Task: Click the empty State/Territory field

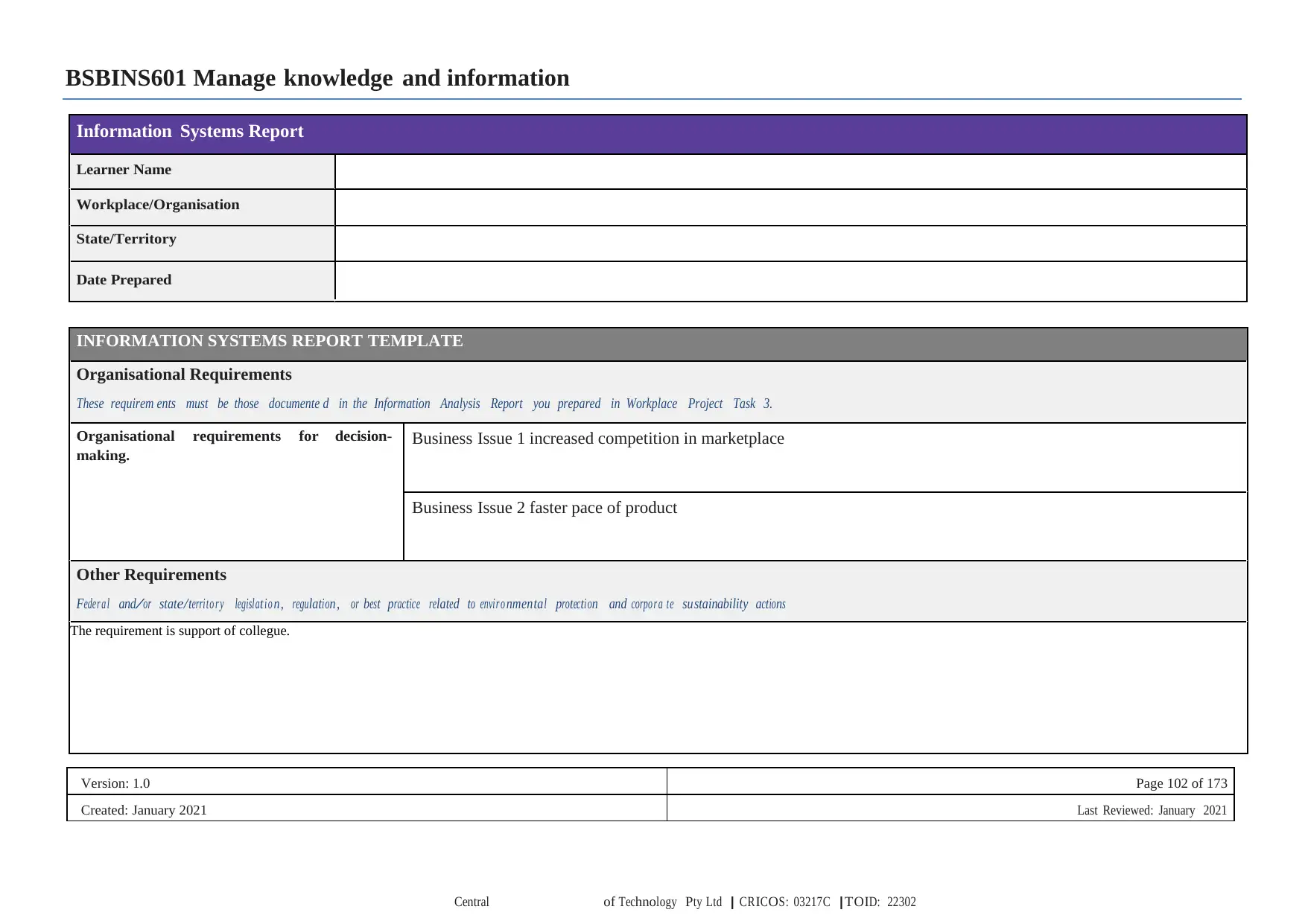Action: click(790, 243)
